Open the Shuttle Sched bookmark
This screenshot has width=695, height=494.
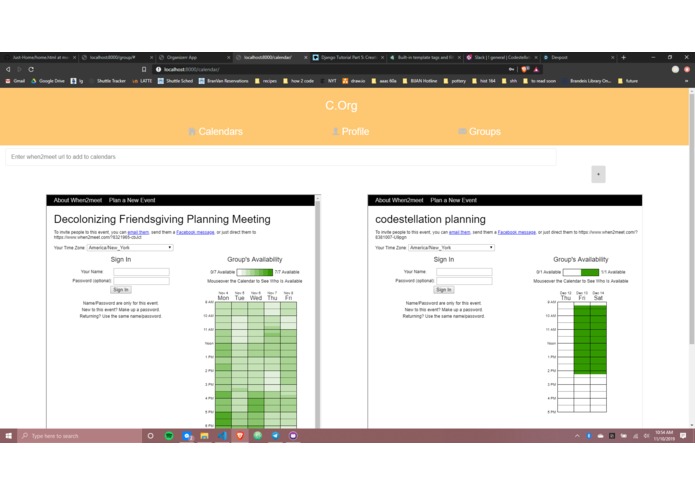point(176,81)
